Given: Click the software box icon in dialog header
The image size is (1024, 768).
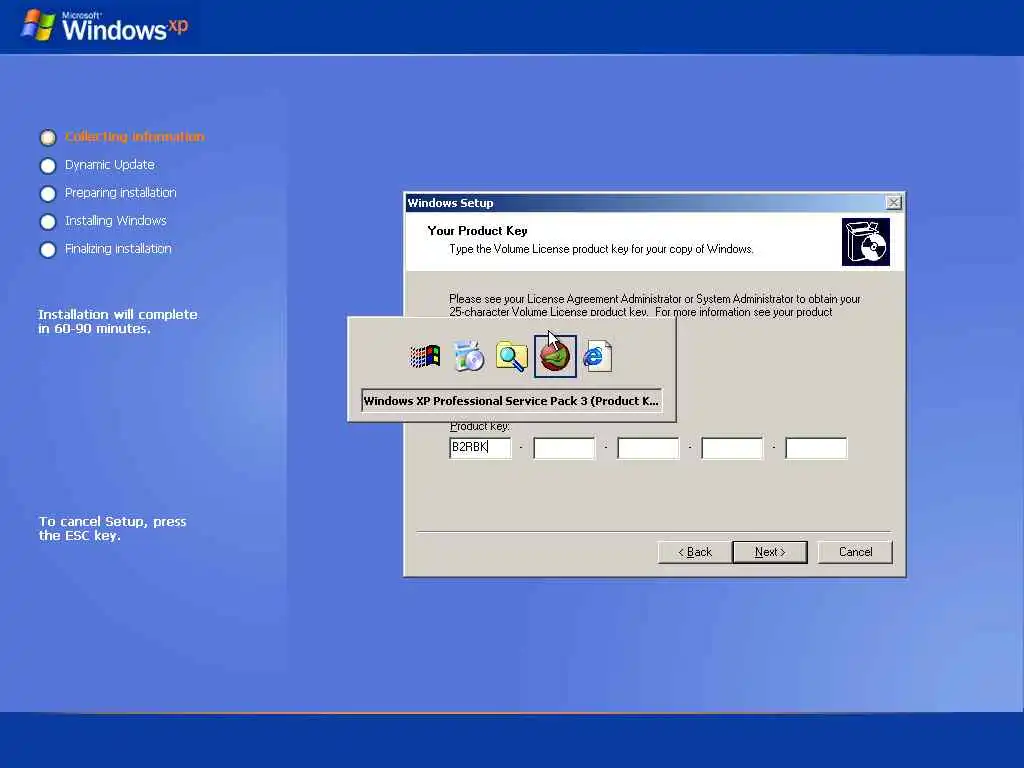Looking at the screenshot, I should [865, 242].
